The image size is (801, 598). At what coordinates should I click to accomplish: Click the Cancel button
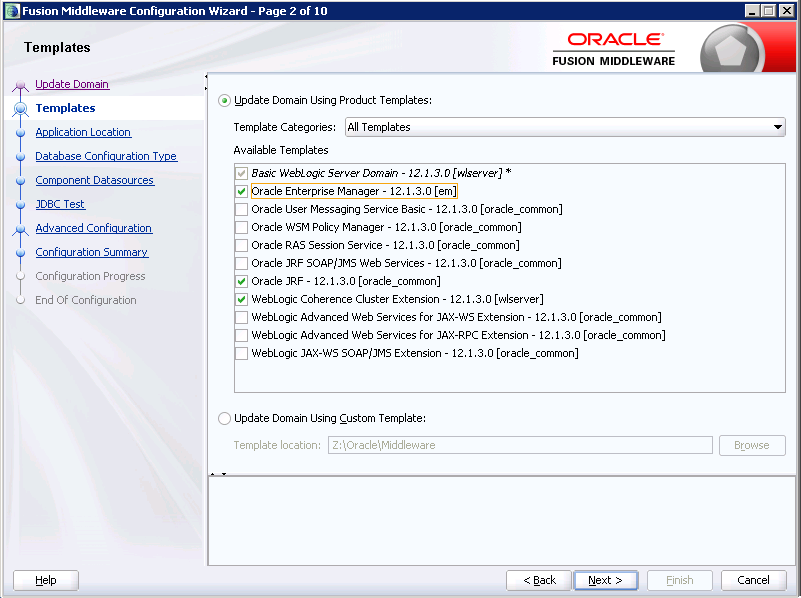point(753,580)
